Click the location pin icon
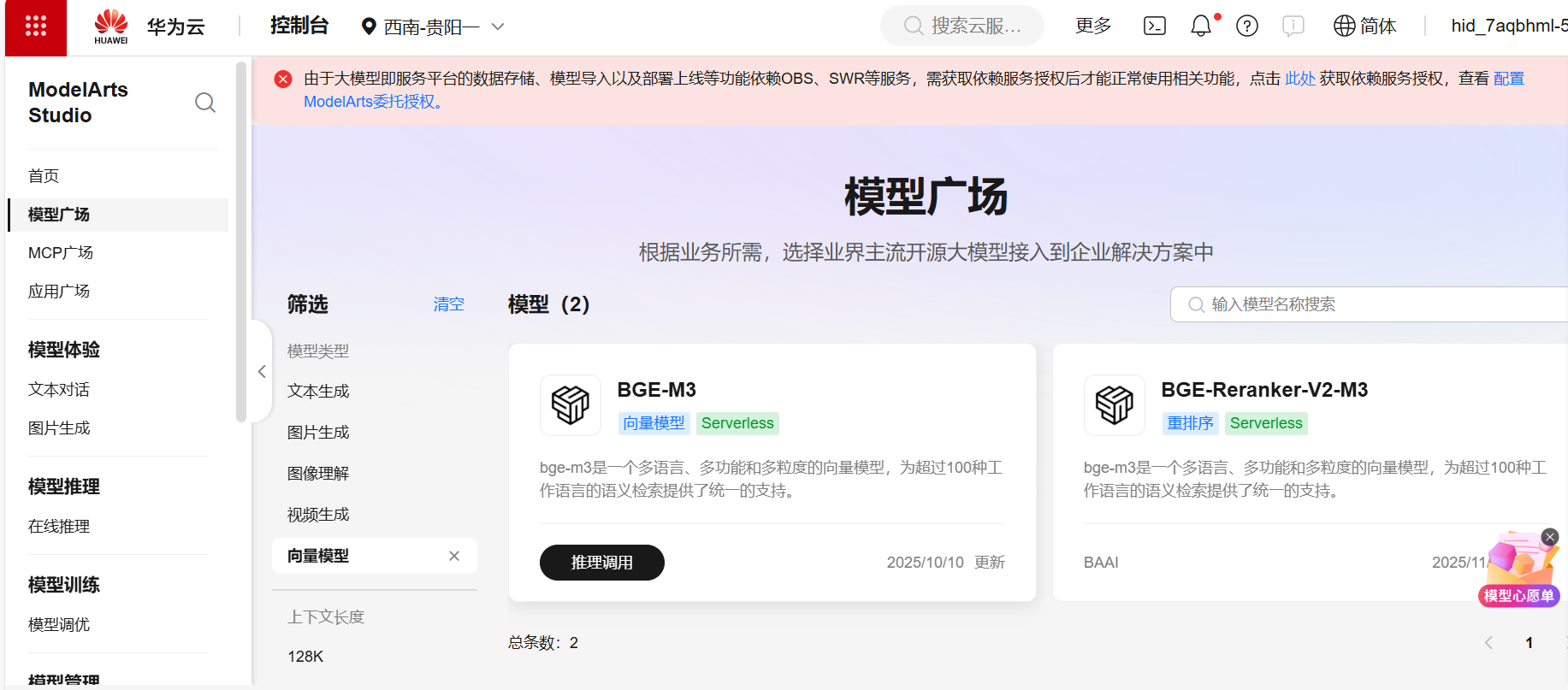The image size is (1568, 690). (369, 27)
